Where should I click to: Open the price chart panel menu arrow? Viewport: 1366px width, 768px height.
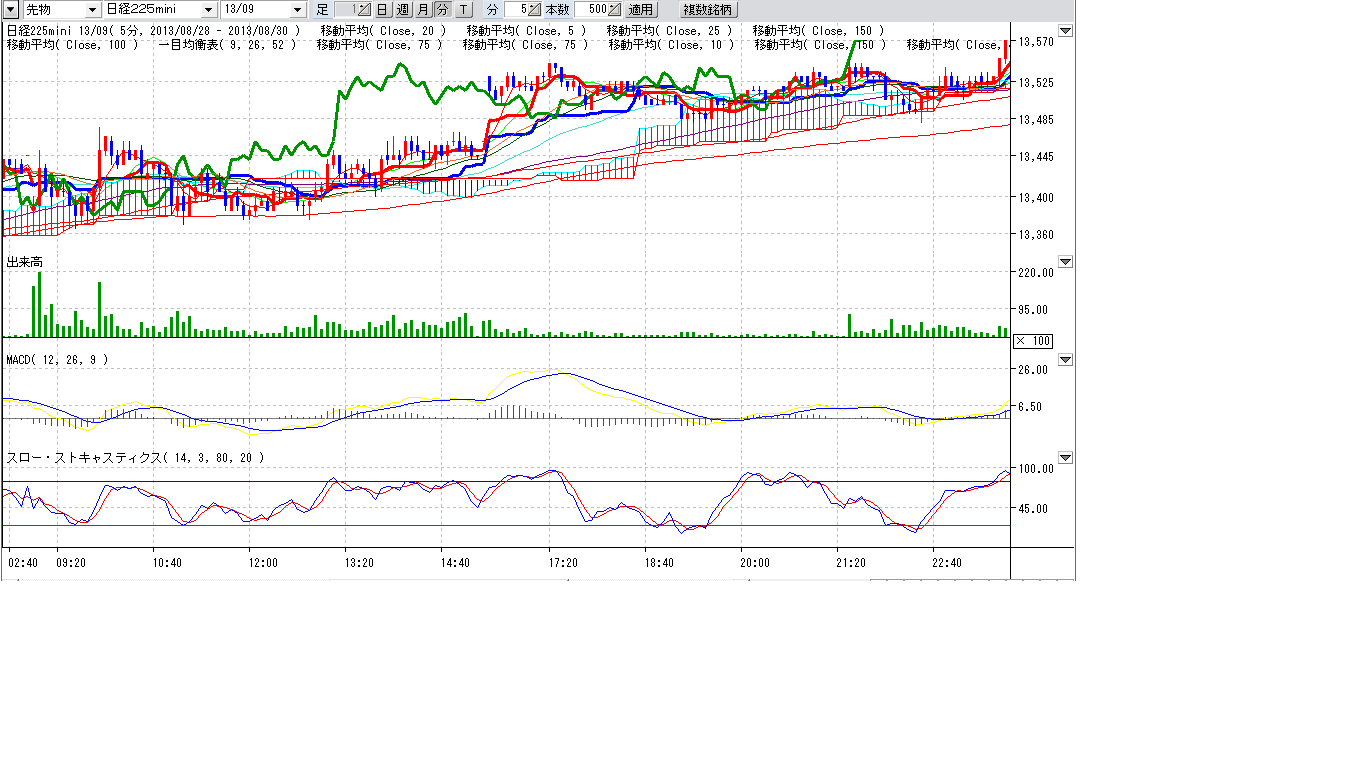[1065, 31]
